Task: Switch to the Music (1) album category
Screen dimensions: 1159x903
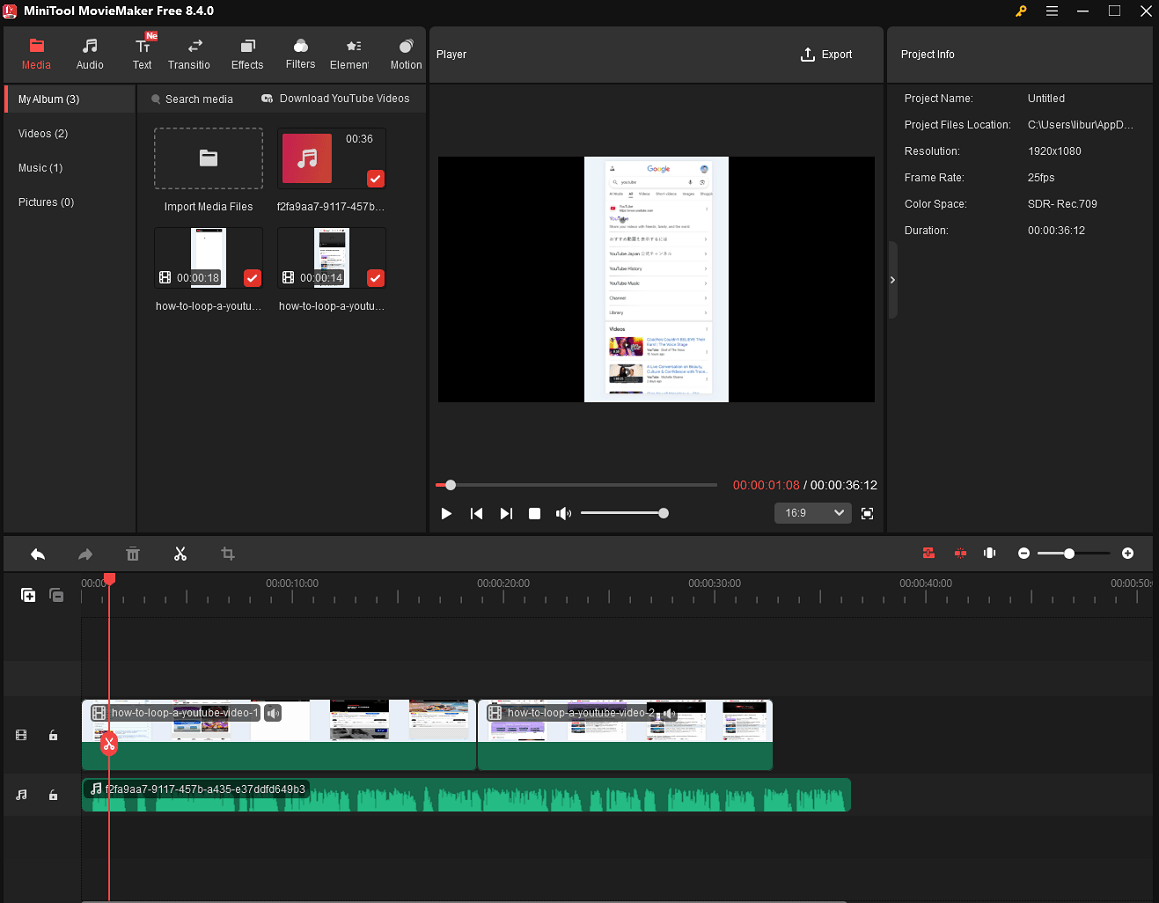Action: tap(40, 167)
